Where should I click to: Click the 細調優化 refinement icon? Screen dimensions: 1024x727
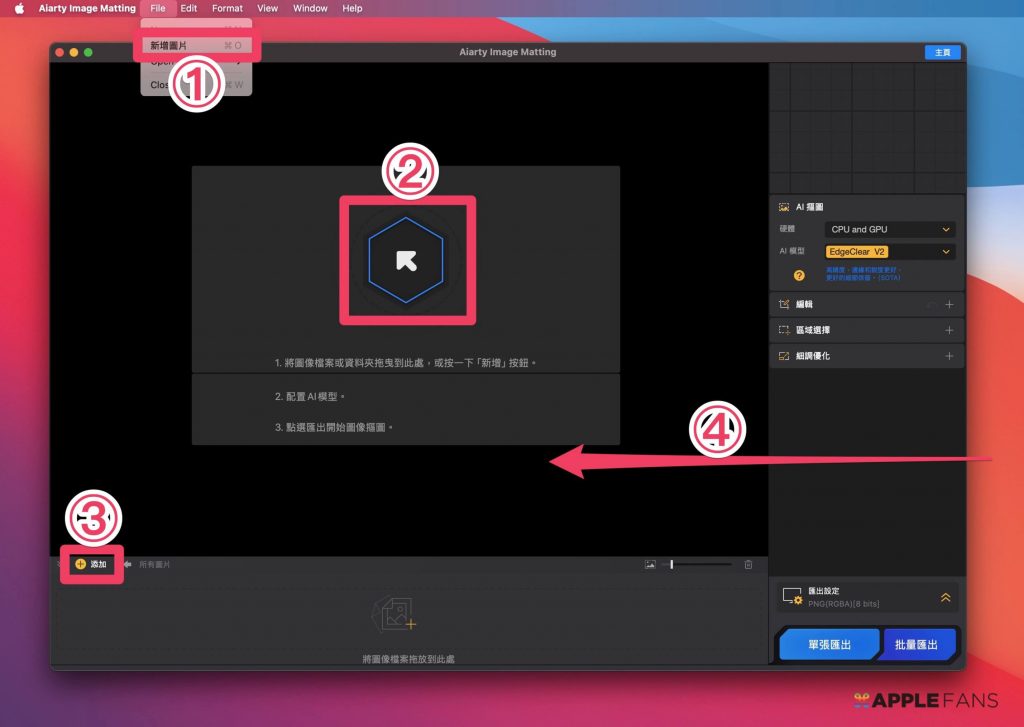point(784,356)
